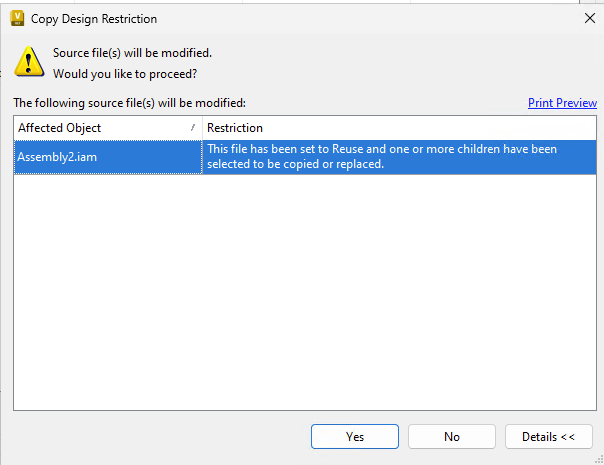604x465 pixels.
Task: Click the blank footer area left of Yes
Action: pyautogui.click(x=150, y=437)
